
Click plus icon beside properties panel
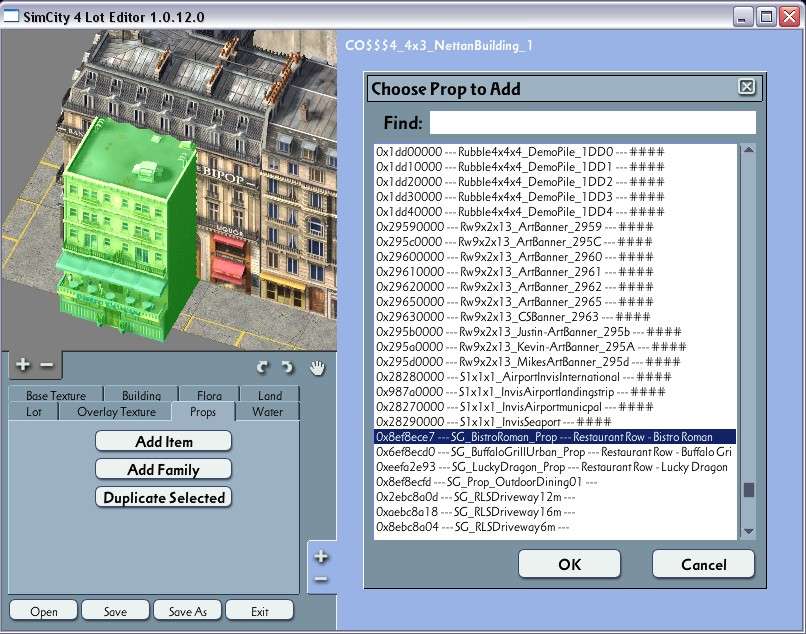point(321,556)
